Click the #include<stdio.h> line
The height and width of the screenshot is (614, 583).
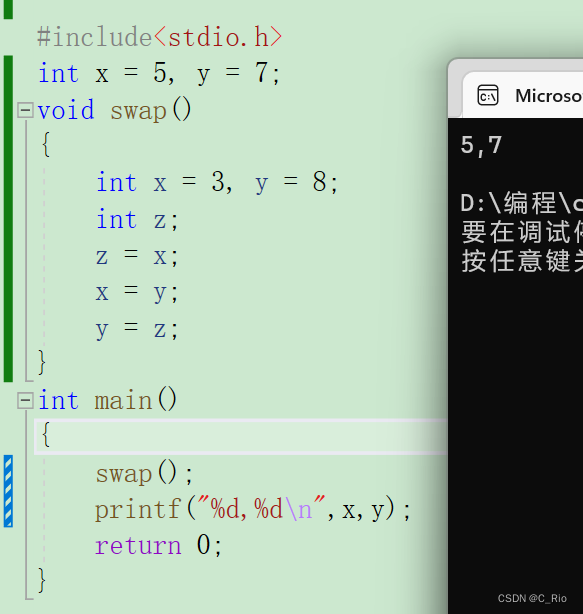tap(159, 38)
